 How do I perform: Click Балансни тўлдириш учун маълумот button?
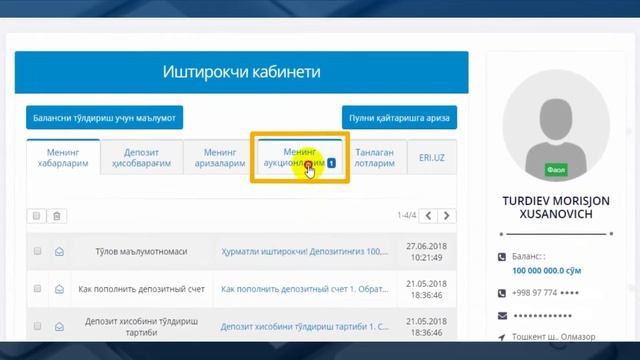tap(104, 118)
